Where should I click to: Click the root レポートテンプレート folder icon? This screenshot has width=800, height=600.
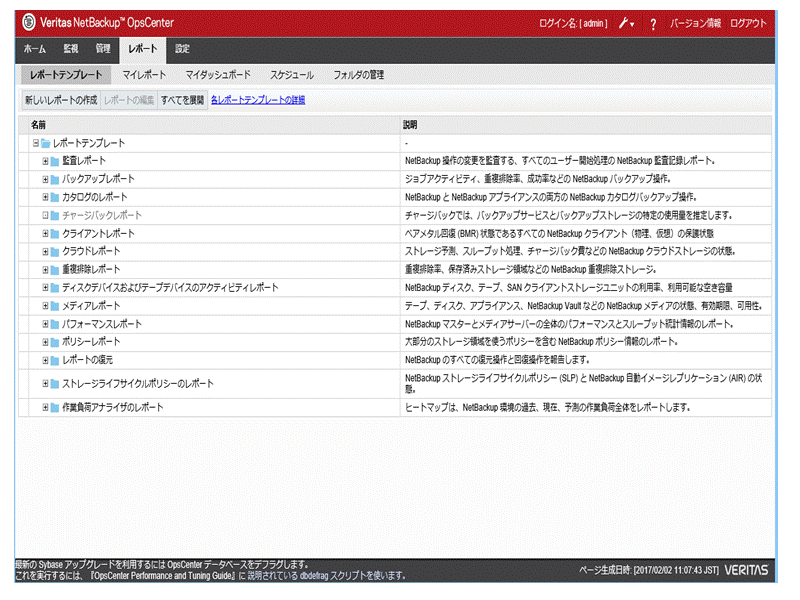pyautogui.click(x=45, y=143)
